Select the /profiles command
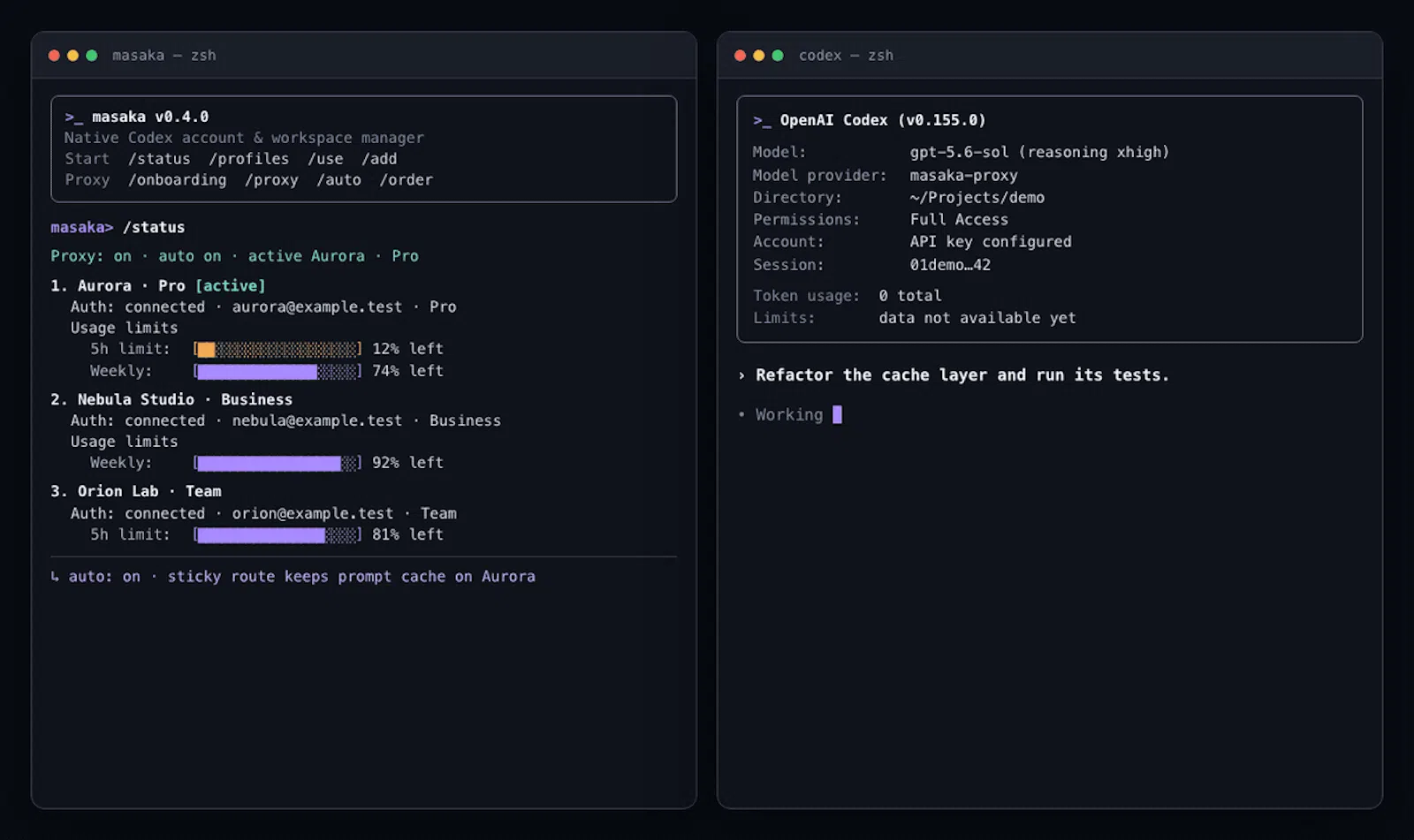This screenshot has width=1414, height=840. click(x=249, y=159)
